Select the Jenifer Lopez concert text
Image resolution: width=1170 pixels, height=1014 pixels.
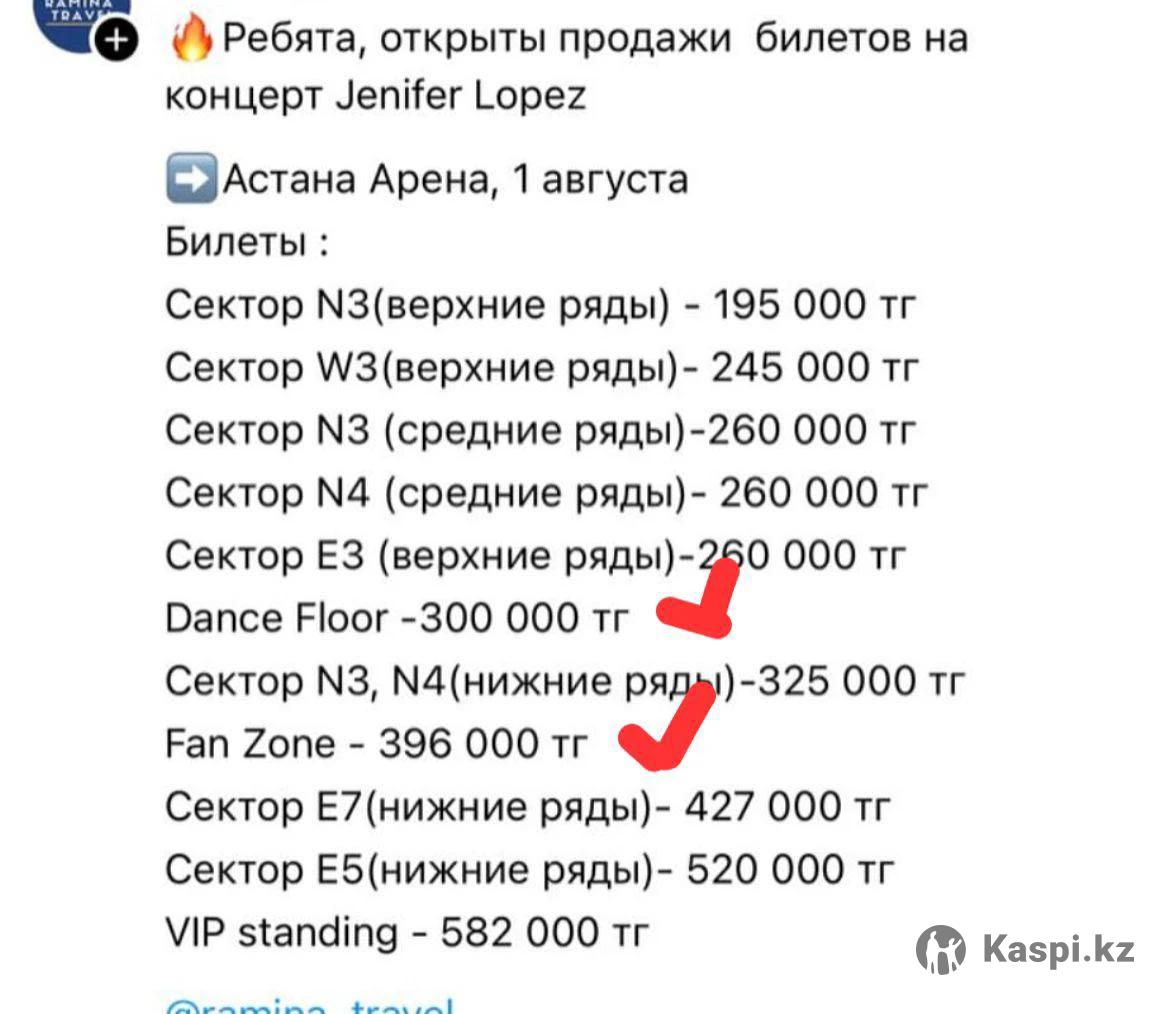(x=375, y=96)
